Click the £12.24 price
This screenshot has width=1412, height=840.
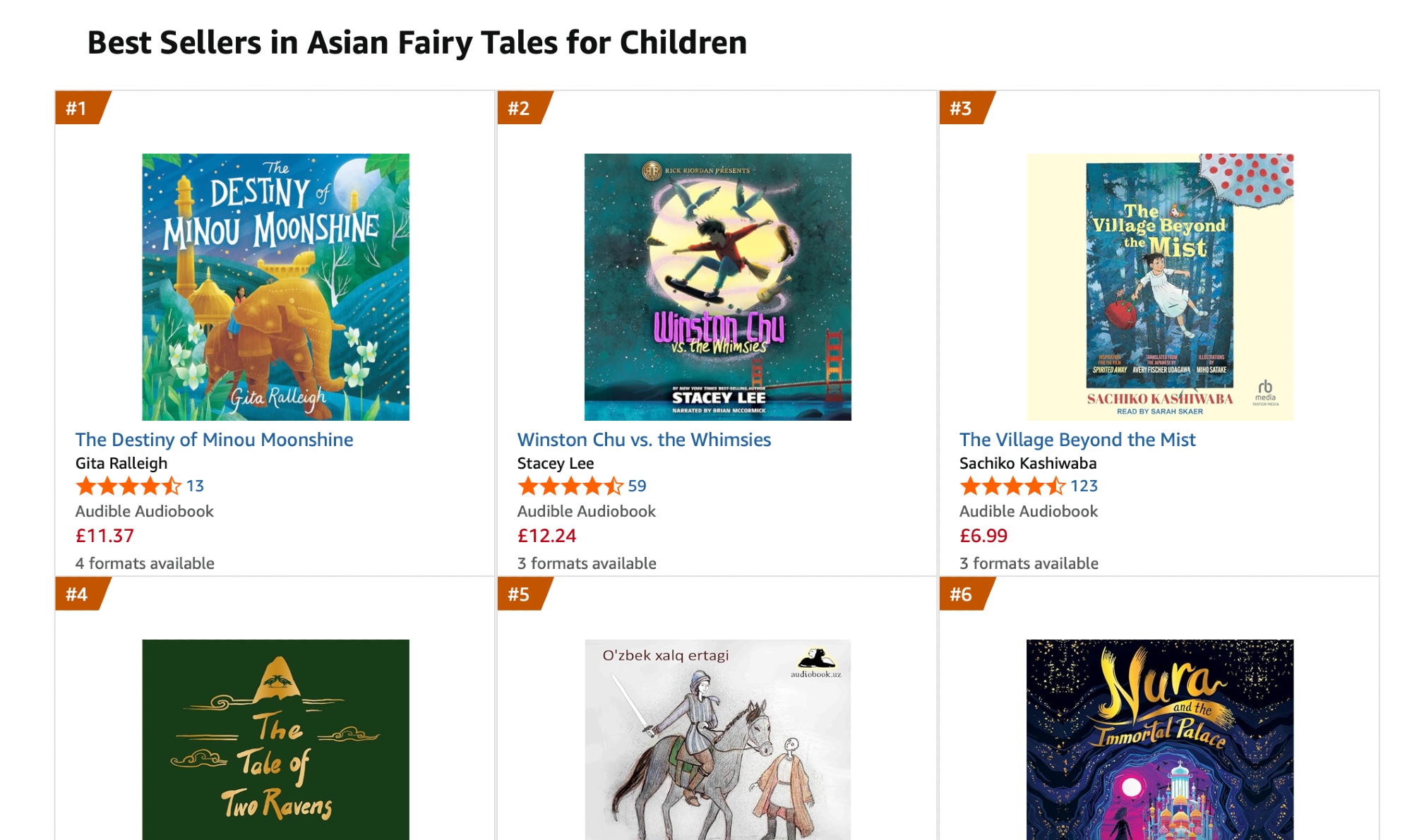coord(546,536)
